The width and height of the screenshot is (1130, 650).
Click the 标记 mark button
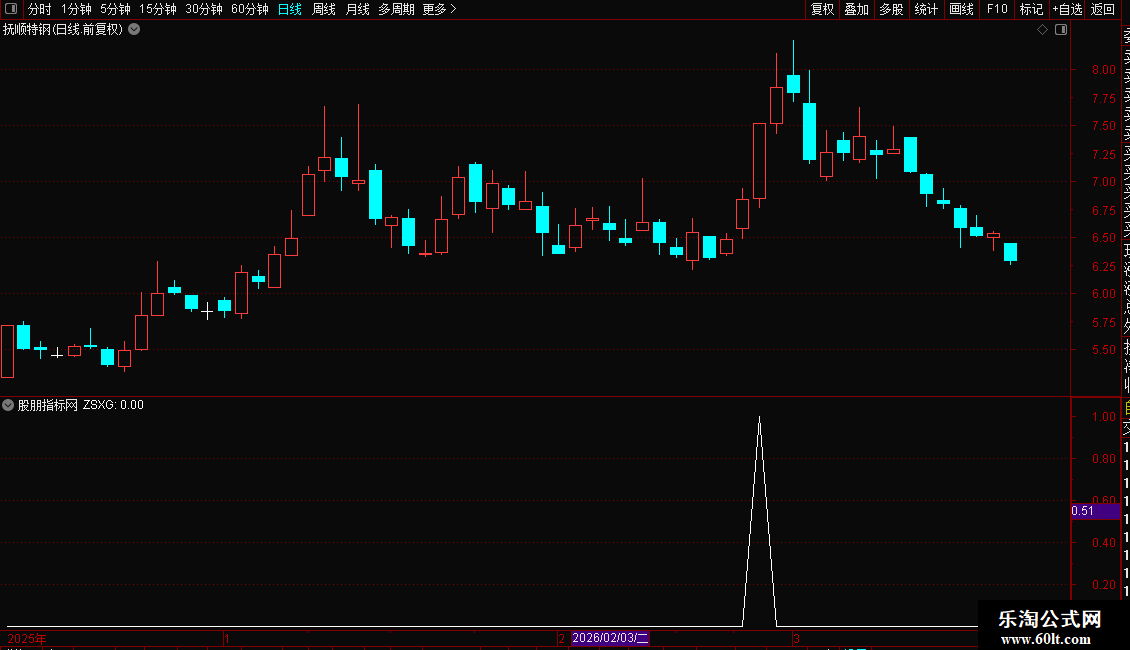[x=1031, y=9]
